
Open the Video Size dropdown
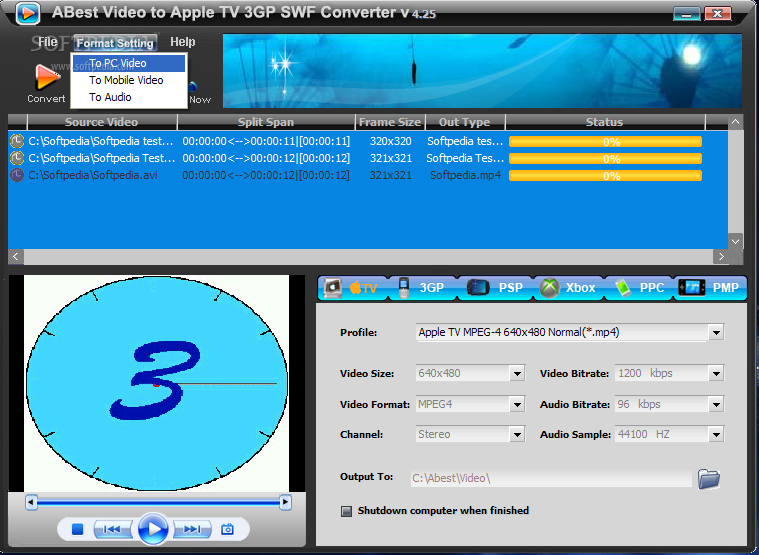(x=517, y=374)
